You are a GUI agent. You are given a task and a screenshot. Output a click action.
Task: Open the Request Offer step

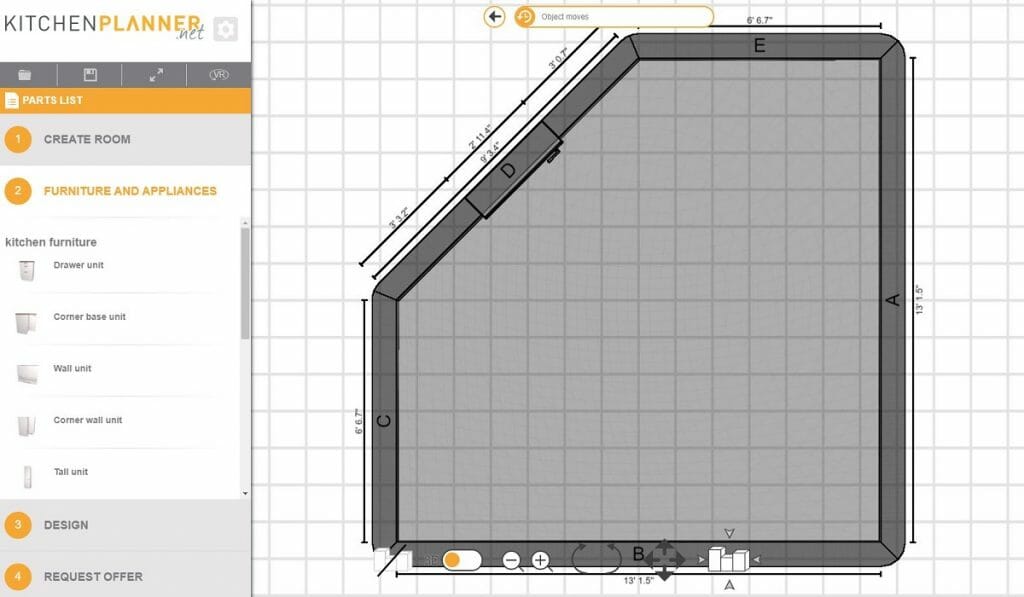coord(93,576)
